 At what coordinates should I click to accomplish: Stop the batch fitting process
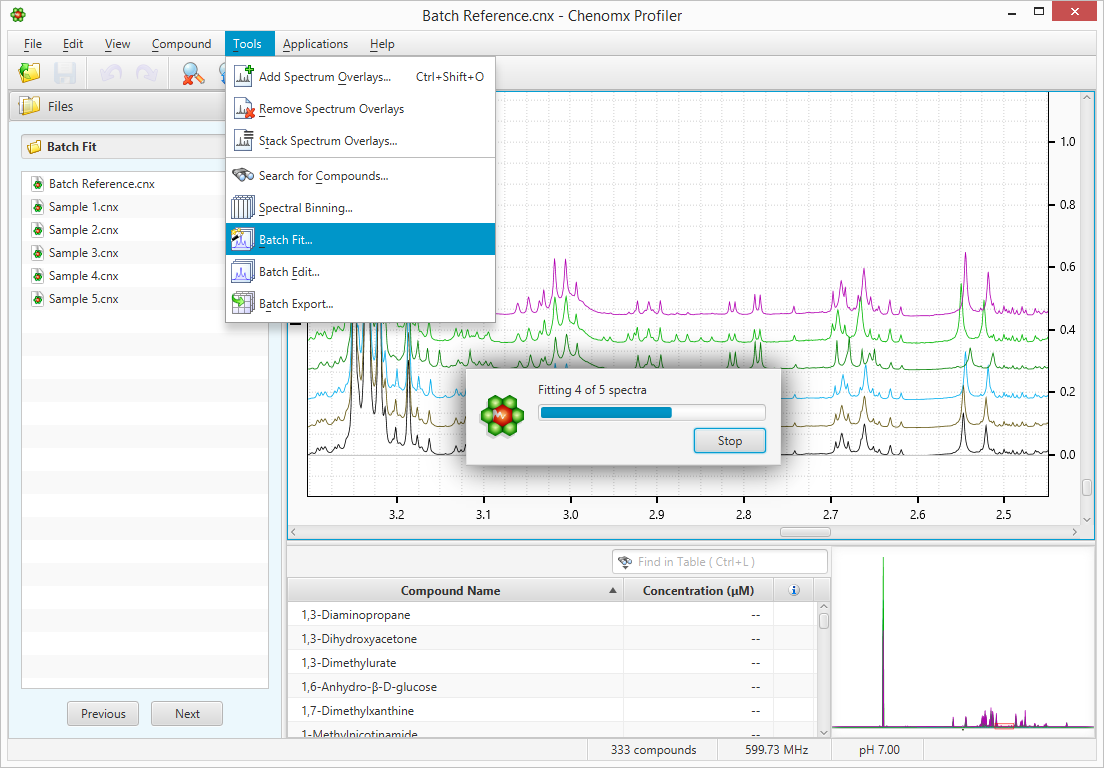tap(729, 441)
